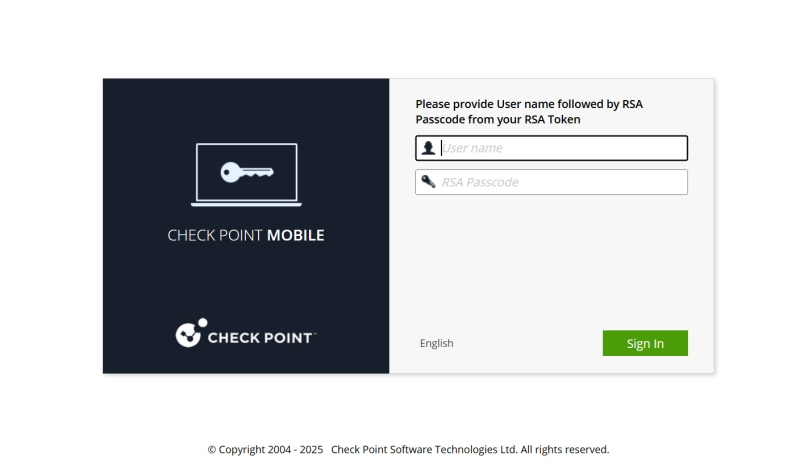Click the Copyright 2004 - 2025 footer text
The width and height of the screenshot is (800, 464).
point(265,450)
